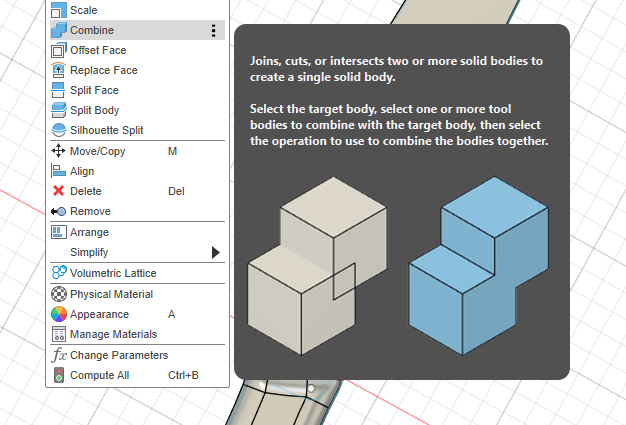This screenshot has height=425, width=626.
Task: Expand the Simplify submenu arrow
Action: click(x=215, y=252)
